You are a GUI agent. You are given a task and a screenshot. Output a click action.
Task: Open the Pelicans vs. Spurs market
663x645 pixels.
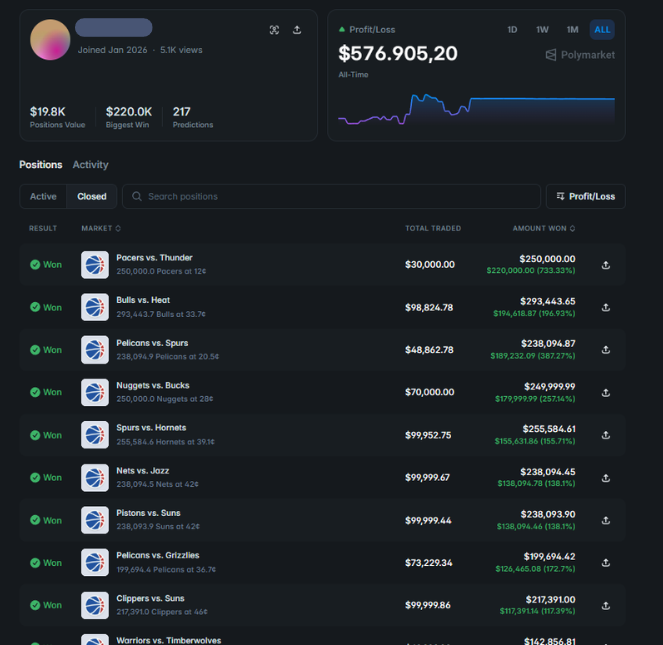click(x=152, y=343)
